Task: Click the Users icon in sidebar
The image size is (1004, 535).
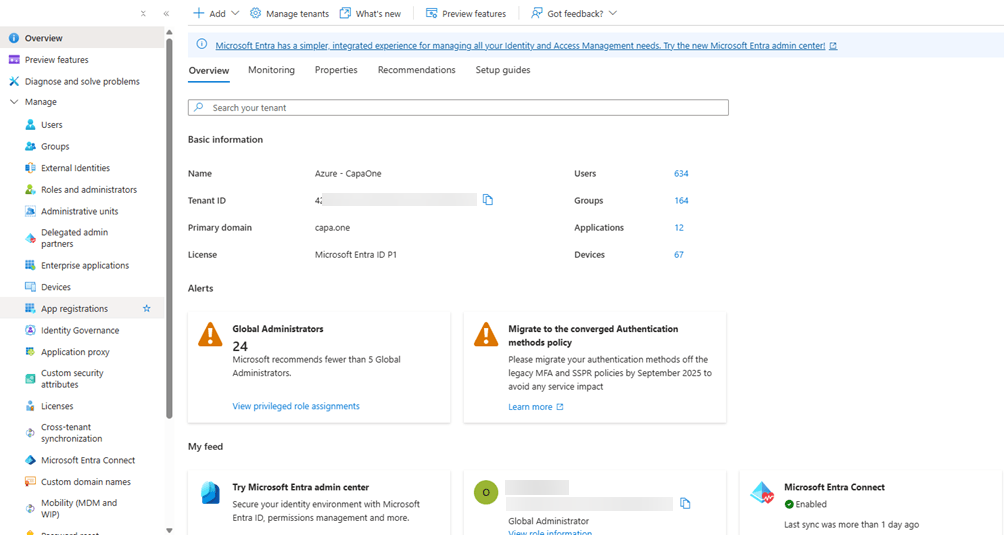Action: (x=30, y=125)
